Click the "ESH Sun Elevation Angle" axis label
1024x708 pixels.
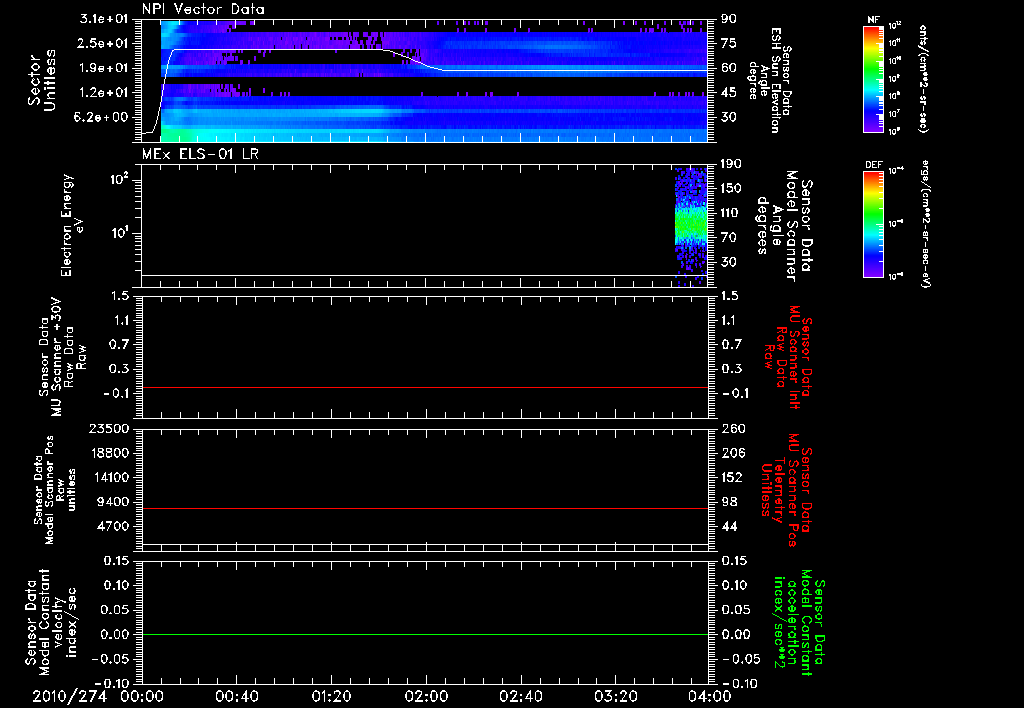pyautogui.click(x=768, y=80)
